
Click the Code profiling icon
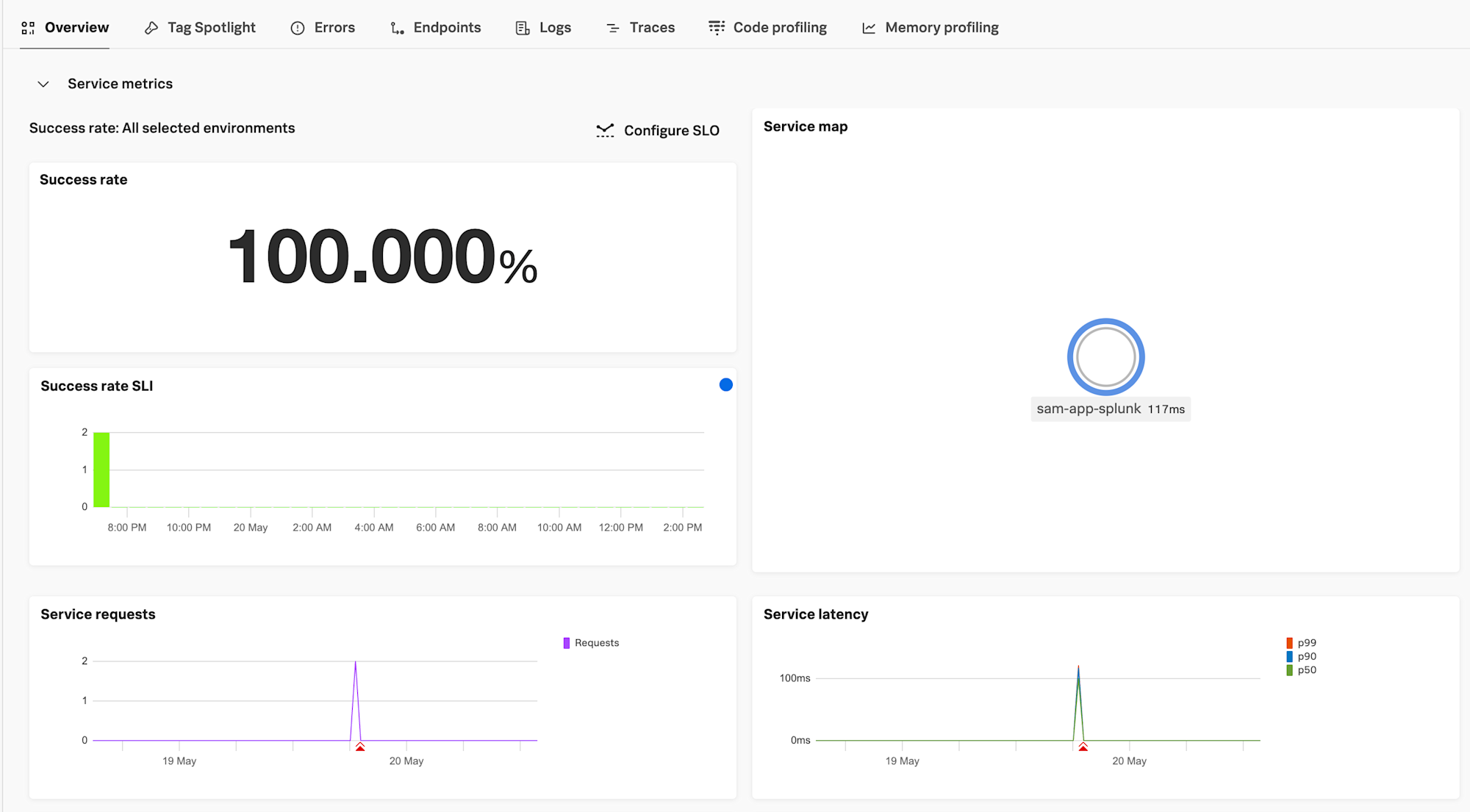pos(717,28)
